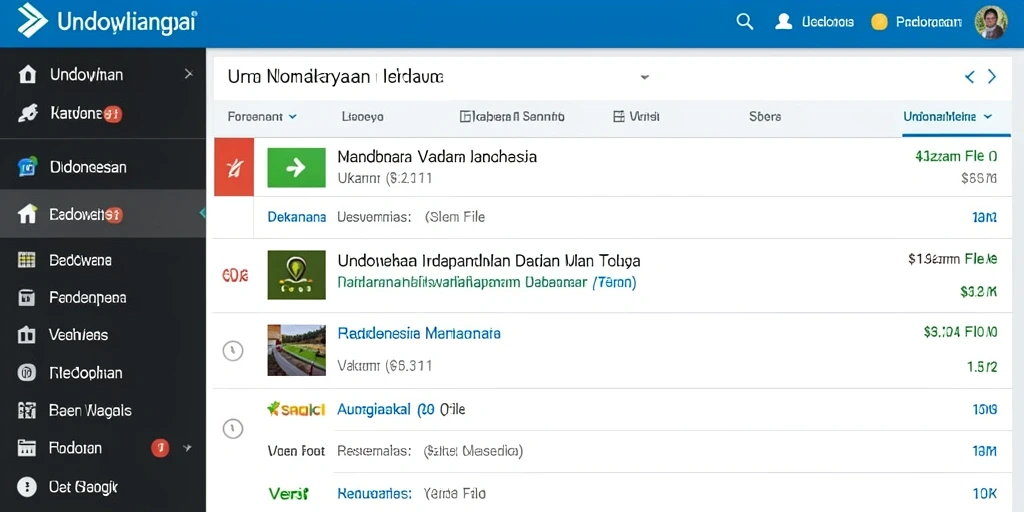Click the Veehieas building icon in sidebar
Viewport: 1024px width, 512px height.
coord(27,335)
